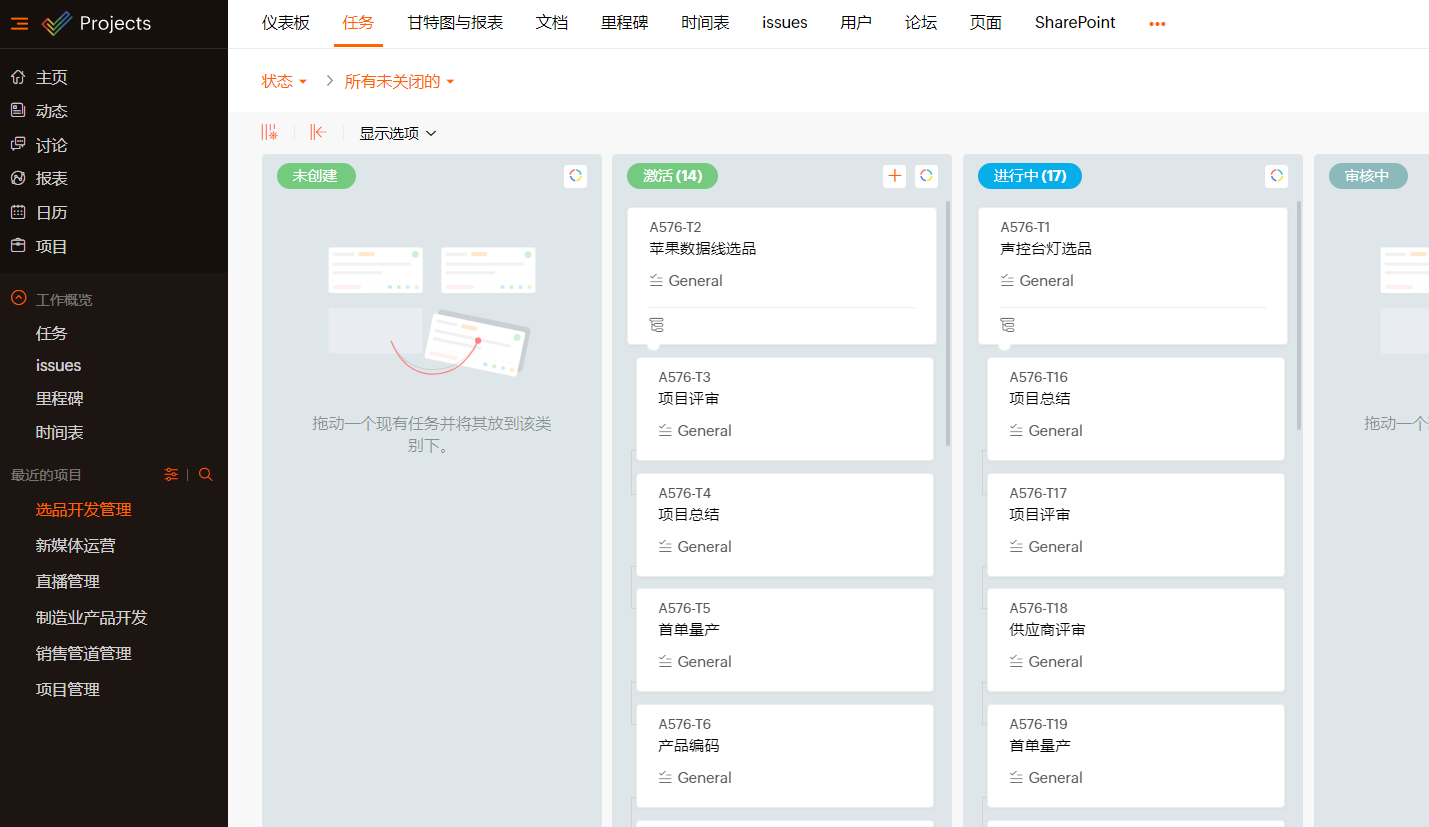Click the column customization icon in the toolbar
This screenshot has height=827, width=1429.
coord(269,132)
